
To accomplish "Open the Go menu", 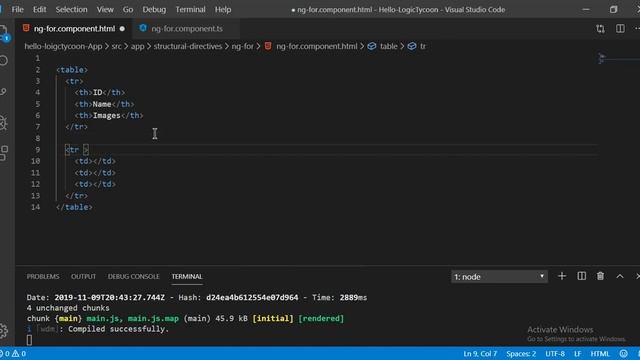I will coord(128,9).
